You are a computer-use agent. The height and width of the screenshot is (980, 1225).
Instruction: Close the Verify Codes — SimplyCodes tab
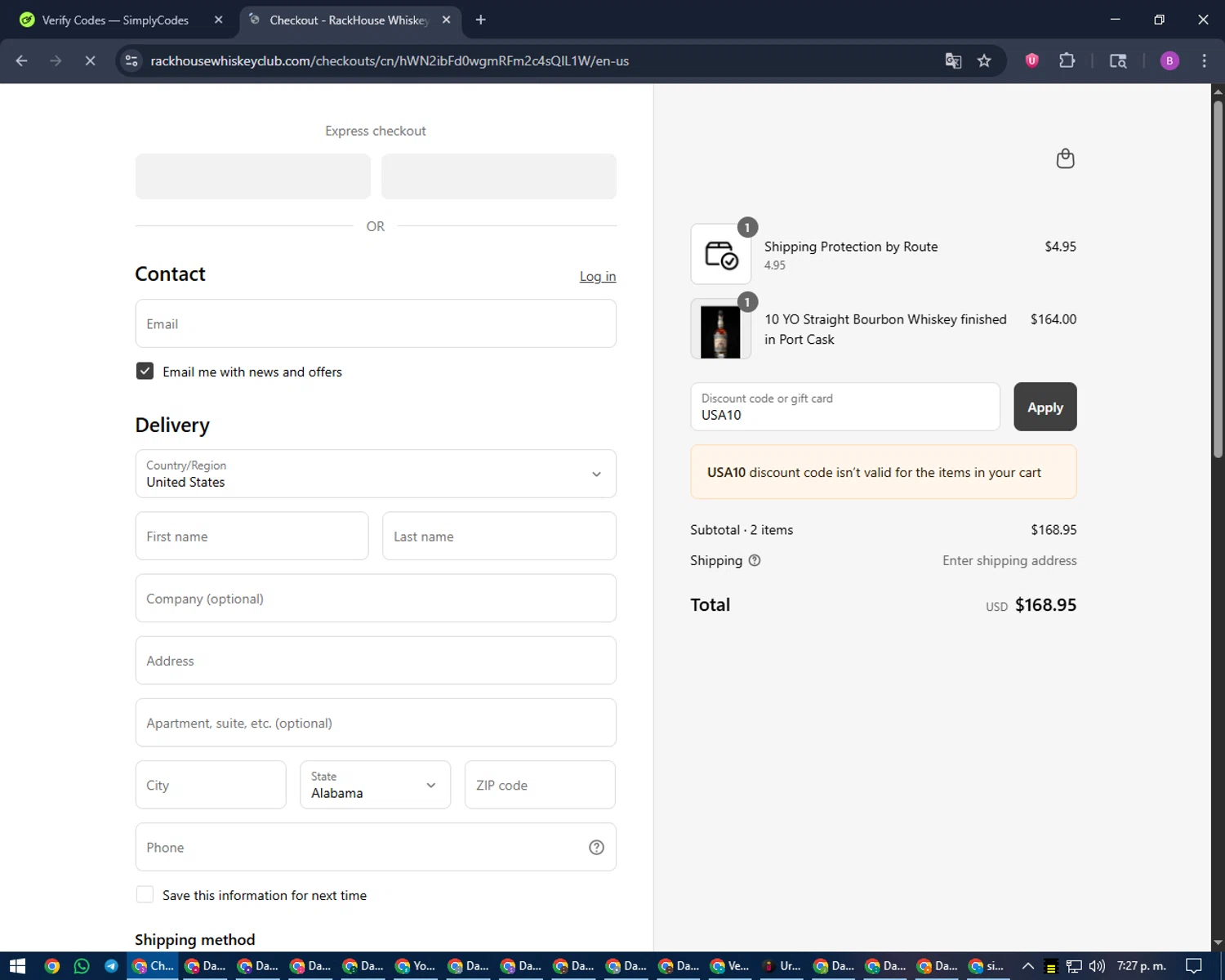[x=218, y=20]
